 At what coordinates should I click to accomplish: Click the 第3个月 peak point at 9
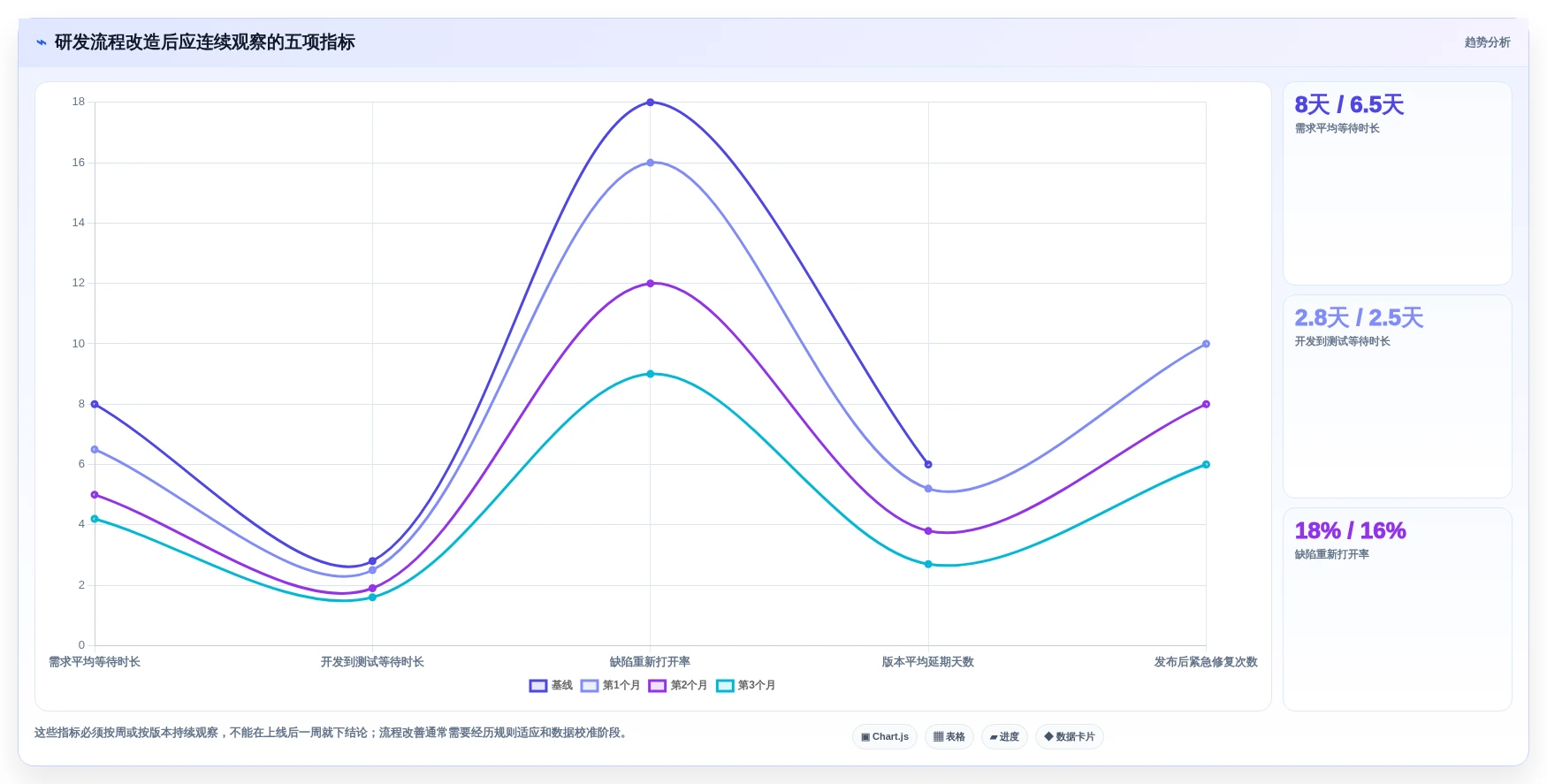[x=651, y=374]
